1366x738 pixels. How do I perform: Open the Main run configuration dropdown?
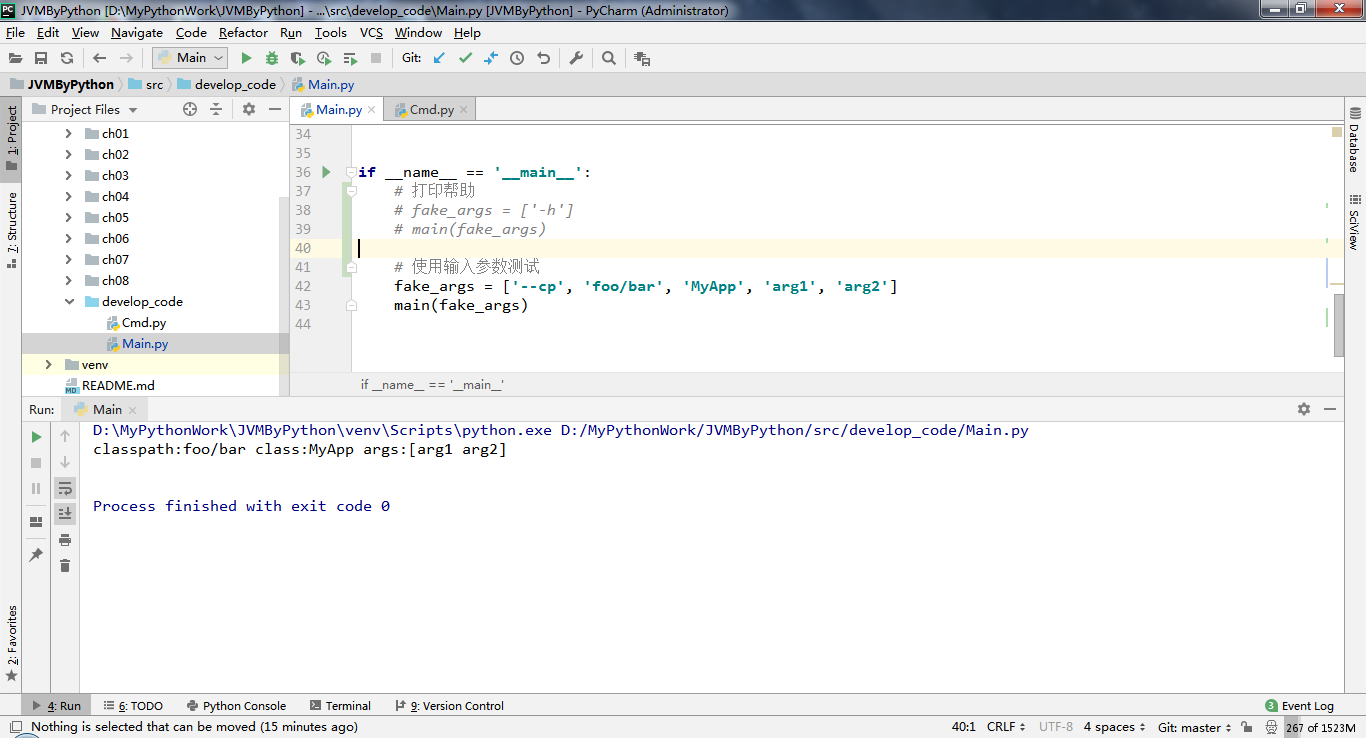click(190, 58)
